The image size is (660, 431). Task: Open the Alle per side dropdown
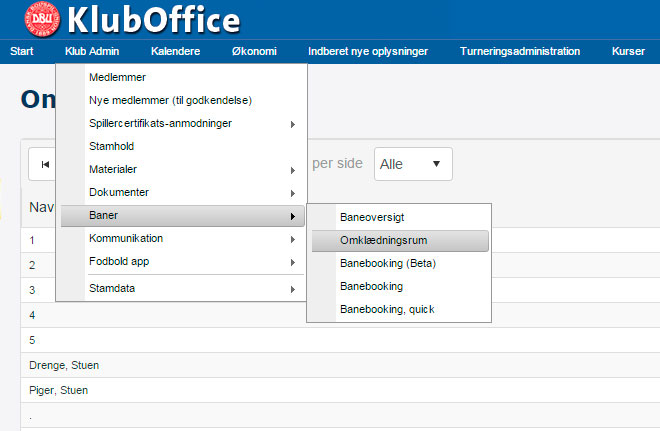click(x=413, y=164)
